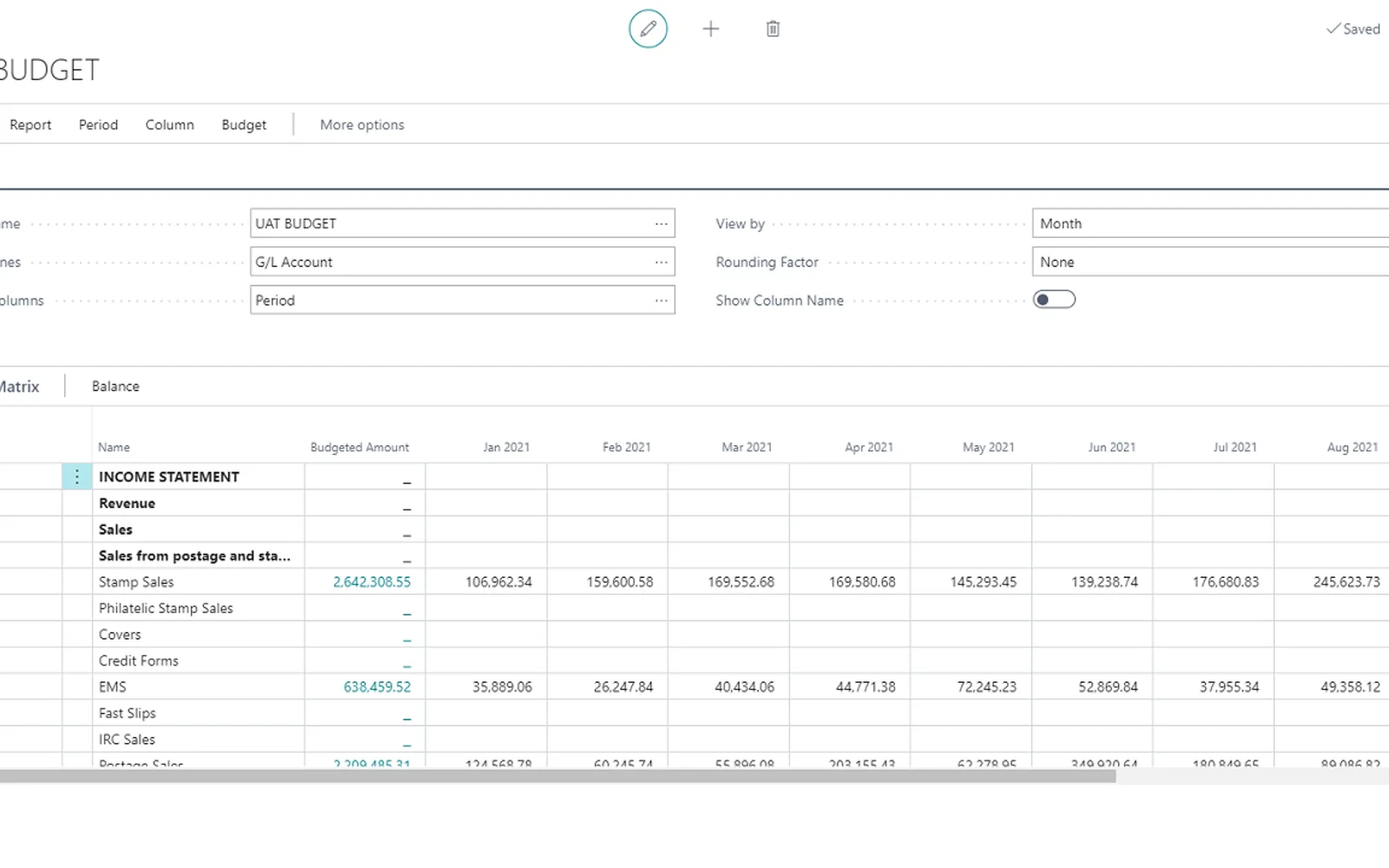Click Stamp Sales Jan 2021 value 106,962.34
Screen dimensions: 1389x868
pos(498,582)
